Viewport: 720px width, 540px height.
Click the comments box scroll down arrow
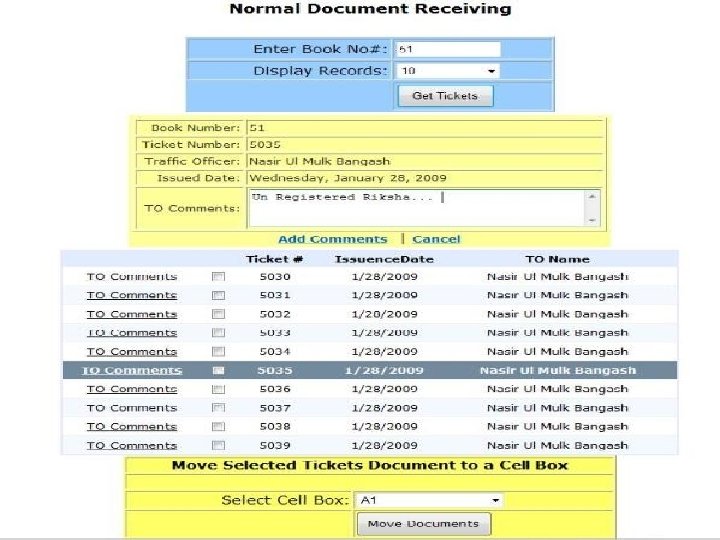coord(592,220)
